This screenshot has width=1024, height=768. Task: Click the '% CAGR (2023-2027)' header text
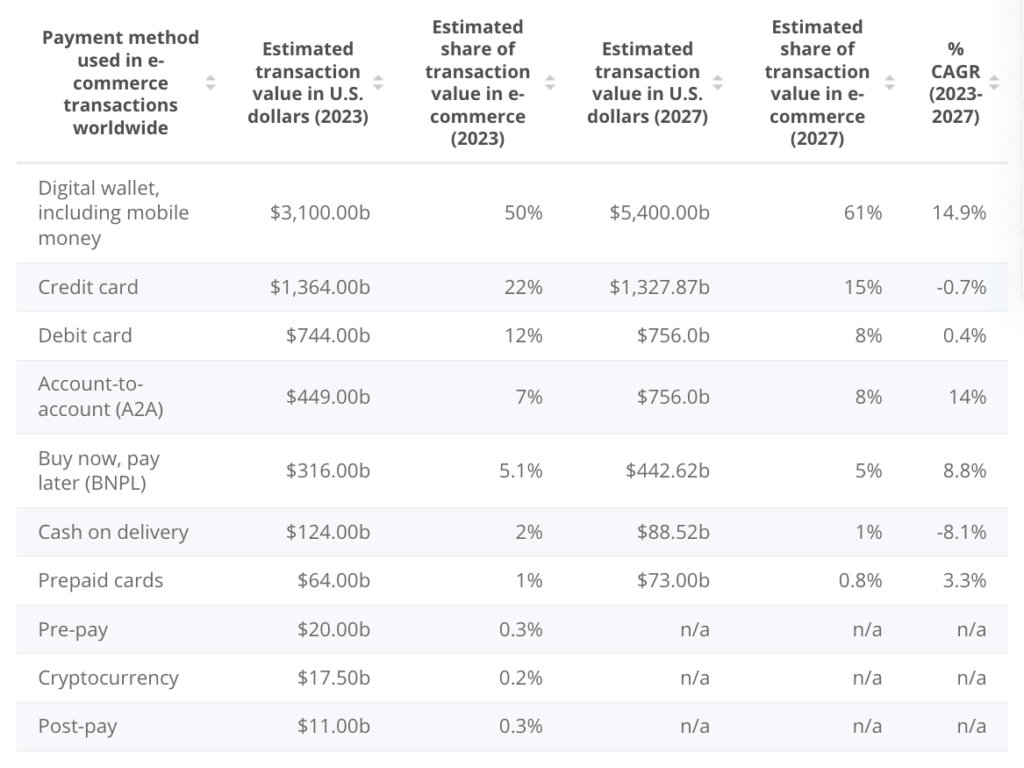coord(954,83)
